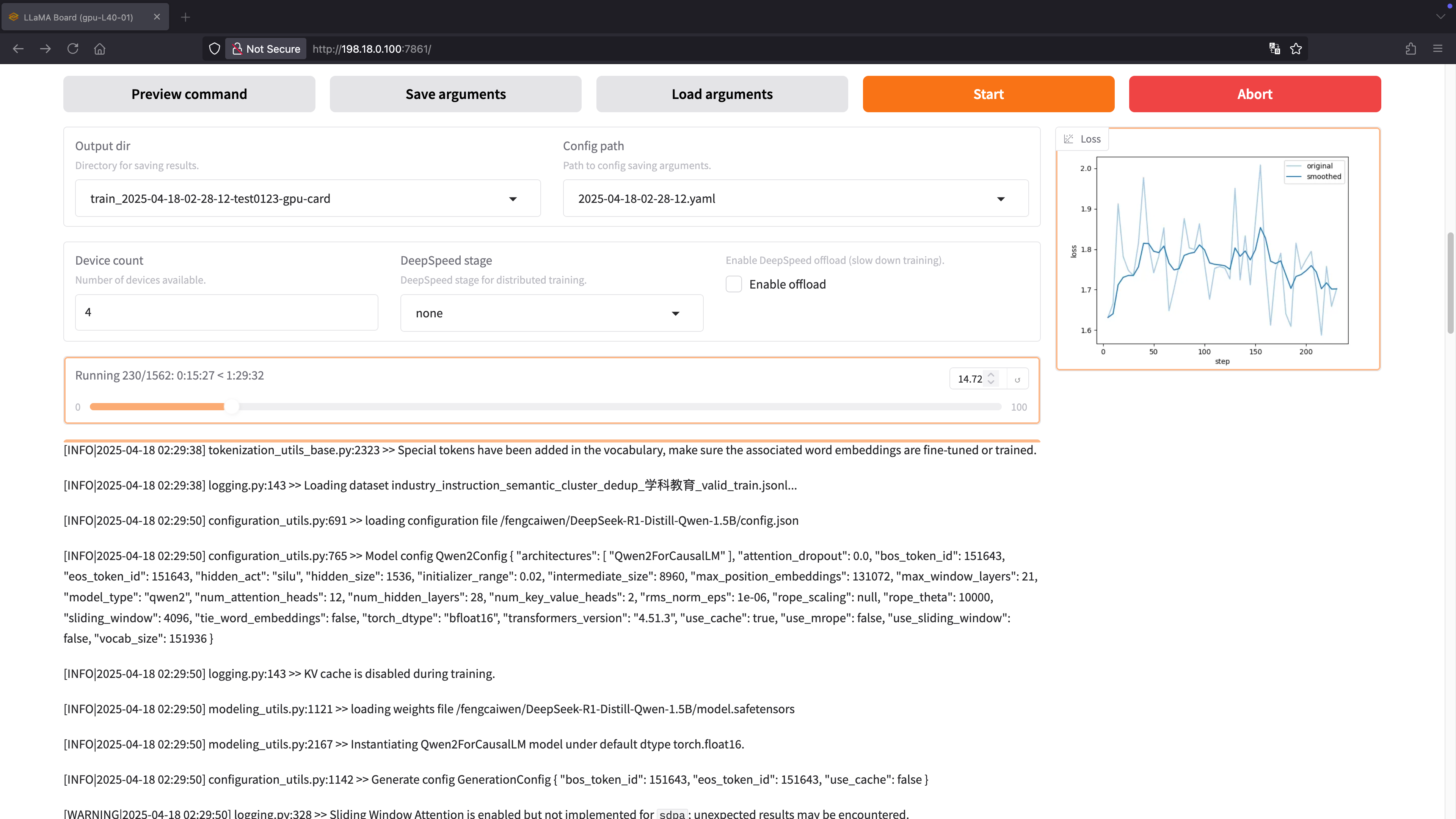Click the Preview command button
1456x819 pixels.
point(189,94)
